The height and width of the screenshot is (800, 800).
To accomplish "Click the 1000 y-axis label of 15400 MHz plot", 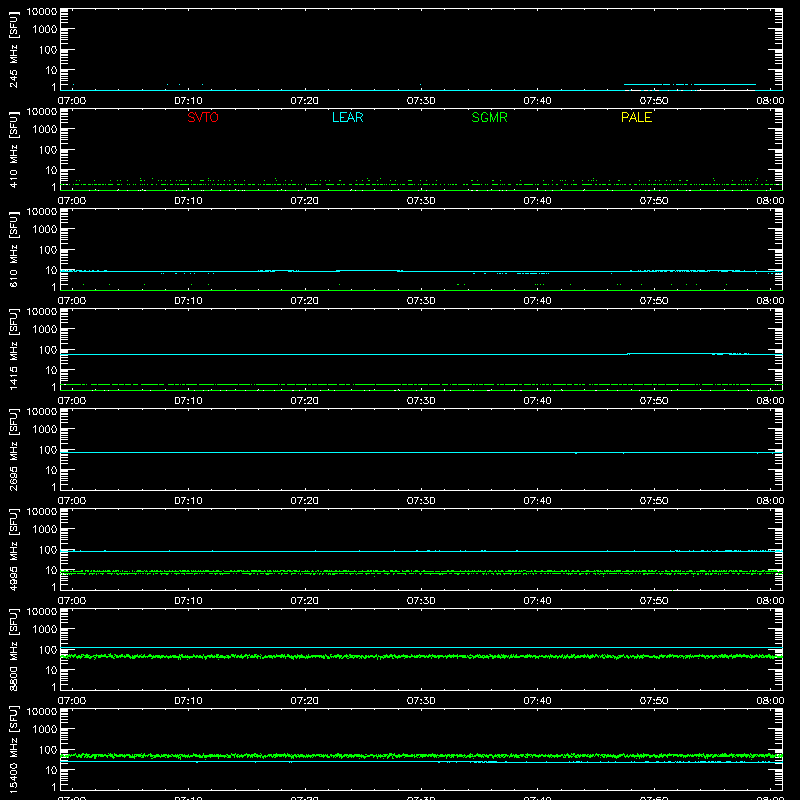I will pos(45,730).
